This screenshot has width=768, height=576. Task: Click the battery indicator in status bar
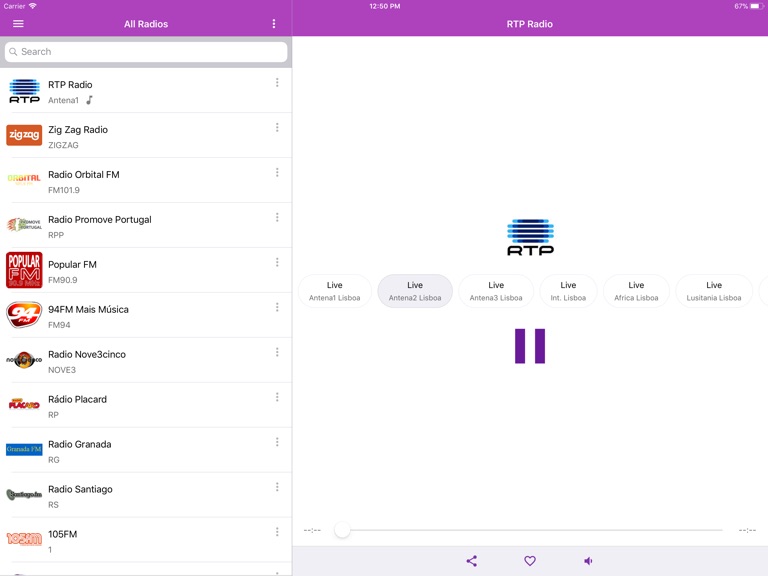(757, 6)
